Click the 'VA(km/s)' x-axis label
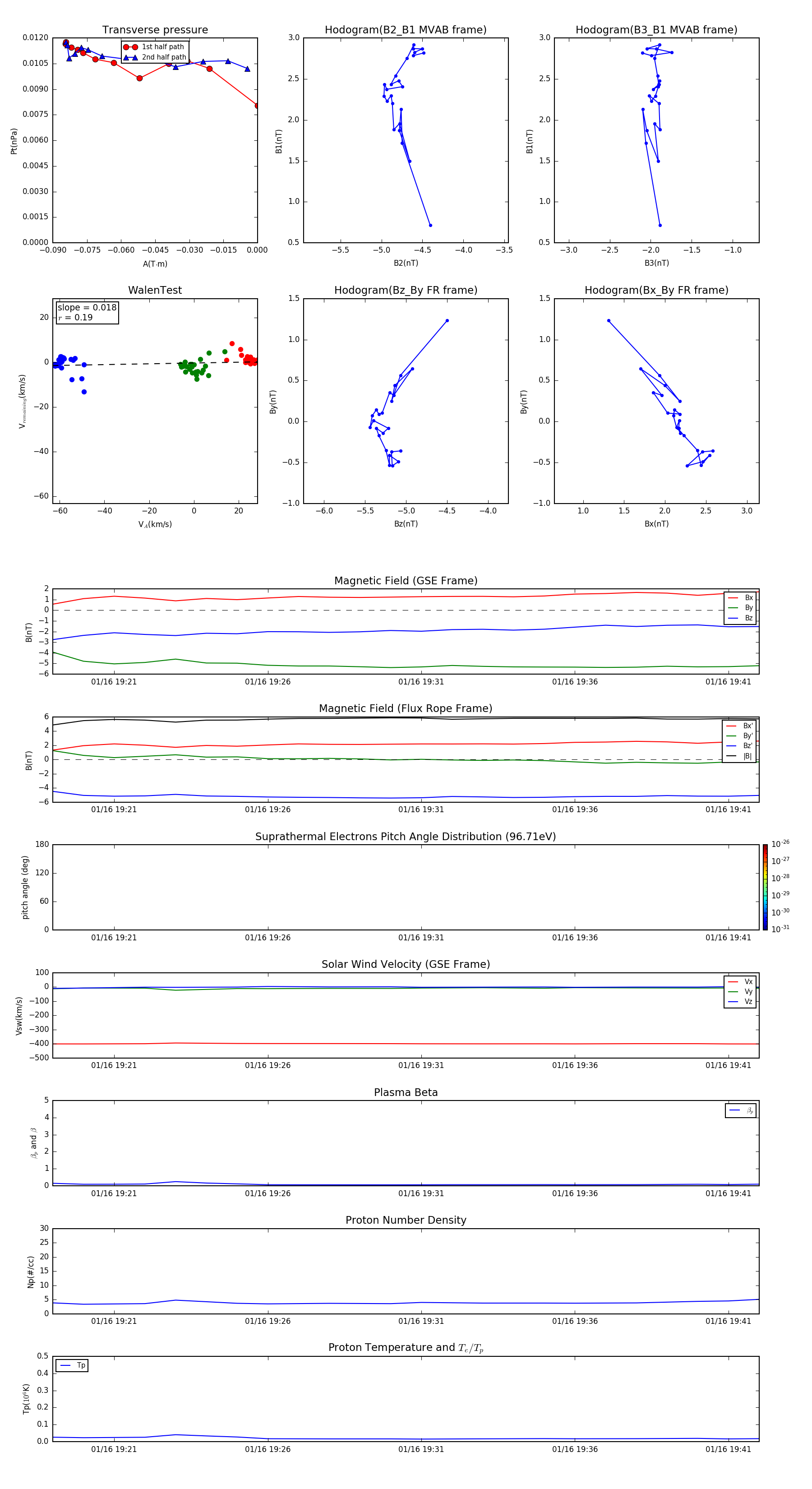 coord(155,525)
